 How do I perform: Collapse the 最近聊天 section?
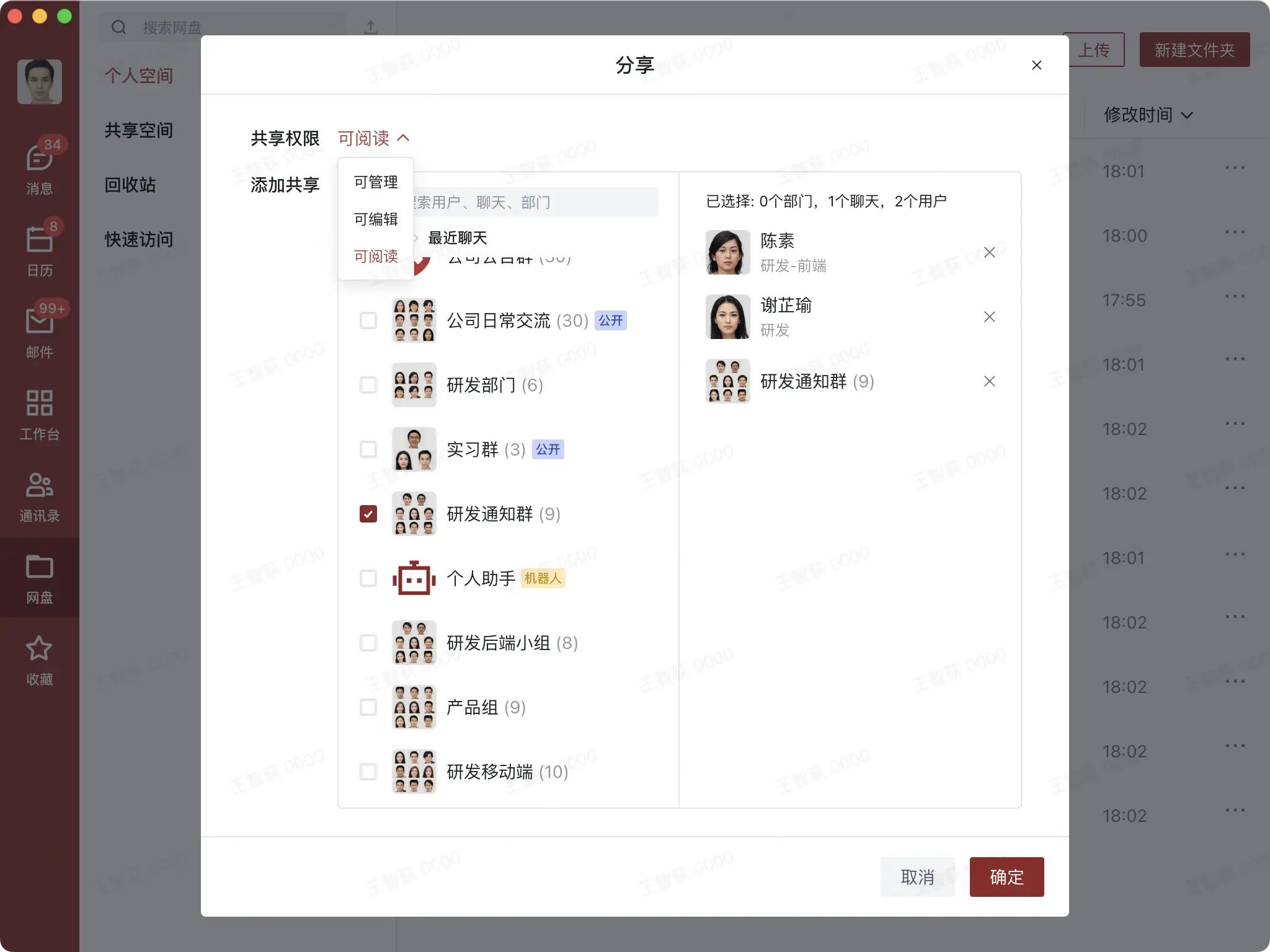[417, 238]
